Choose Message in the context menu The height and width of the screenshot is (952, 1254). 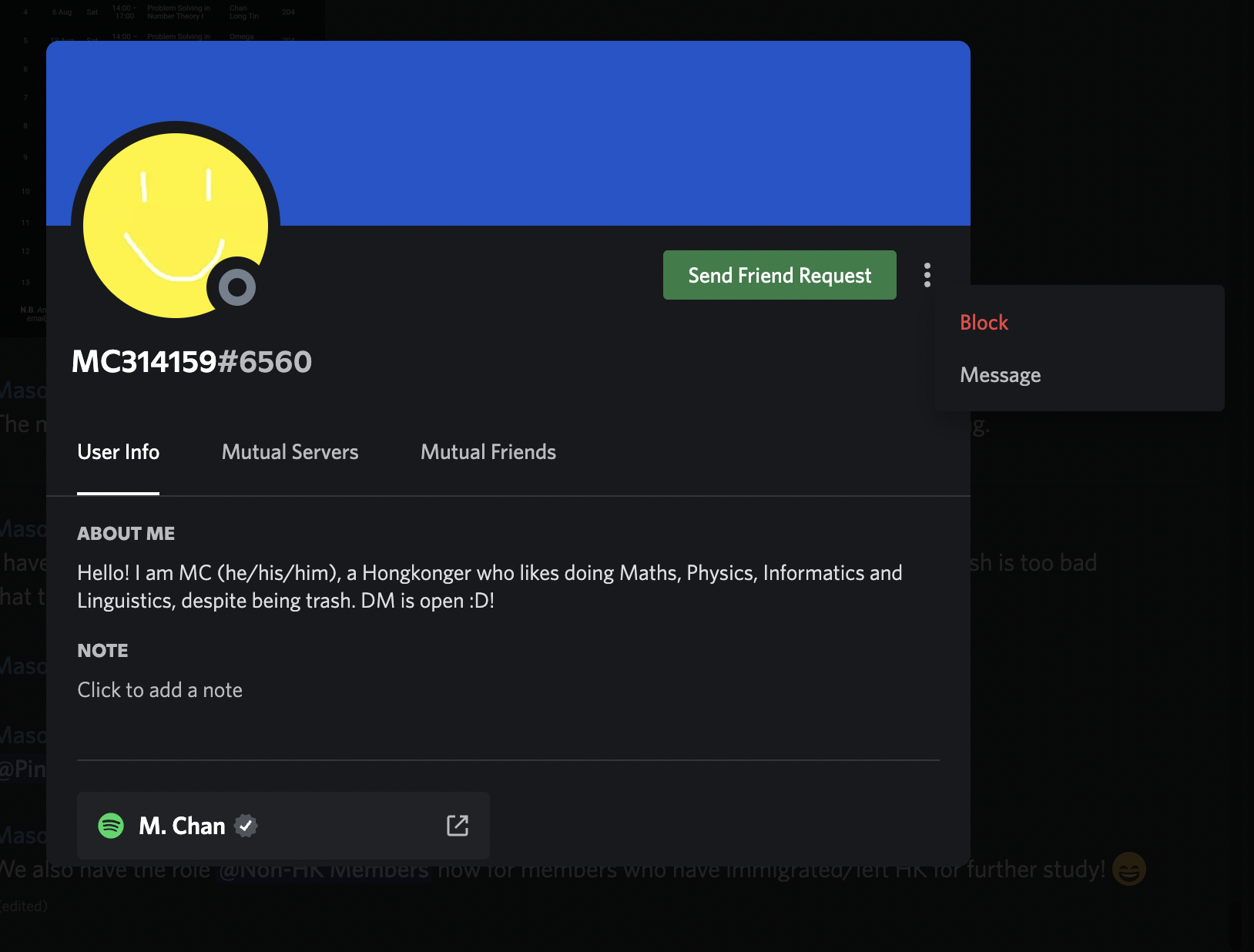coord(1000,375)
